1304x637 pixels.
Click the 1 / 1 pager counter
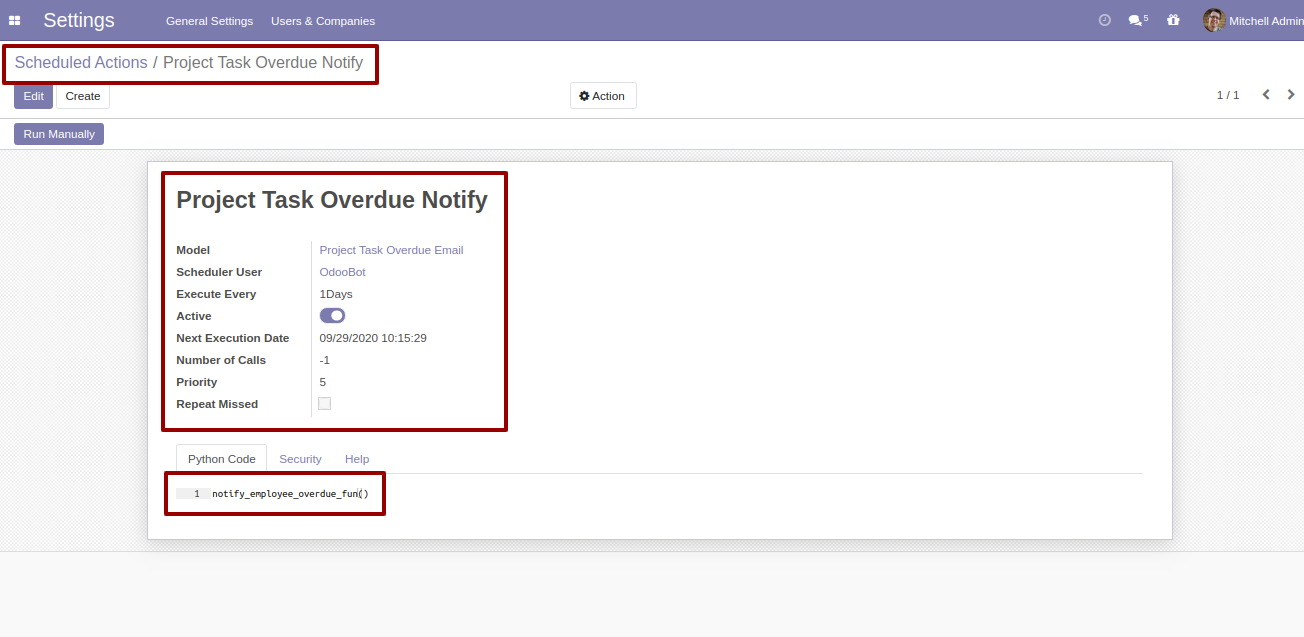tap(1228, 95)
